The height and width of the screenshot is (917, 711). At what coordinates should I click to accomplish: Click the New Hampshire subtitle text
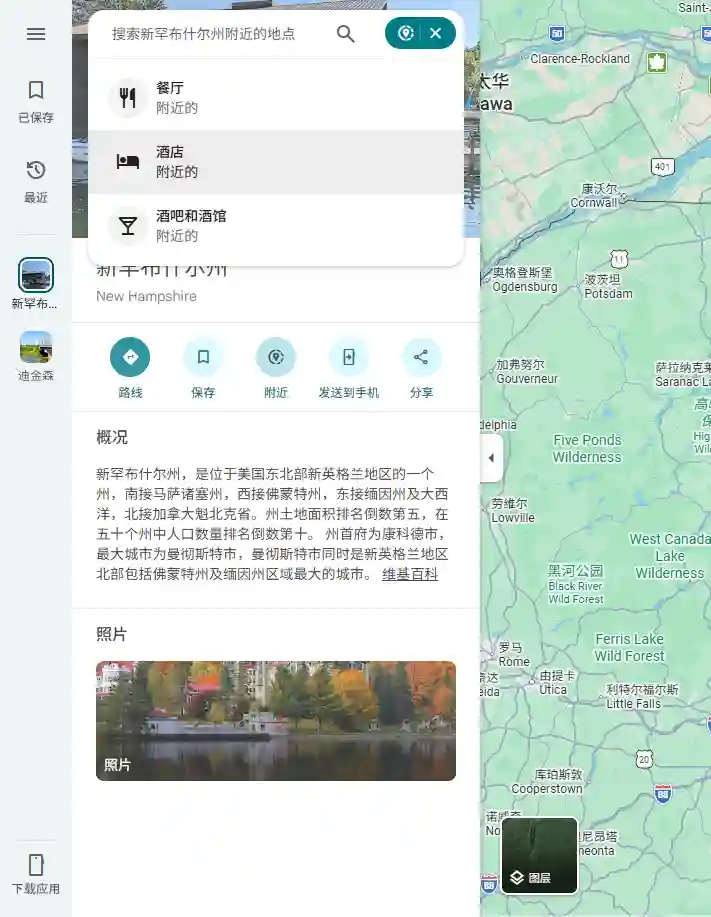click(146, 296)
